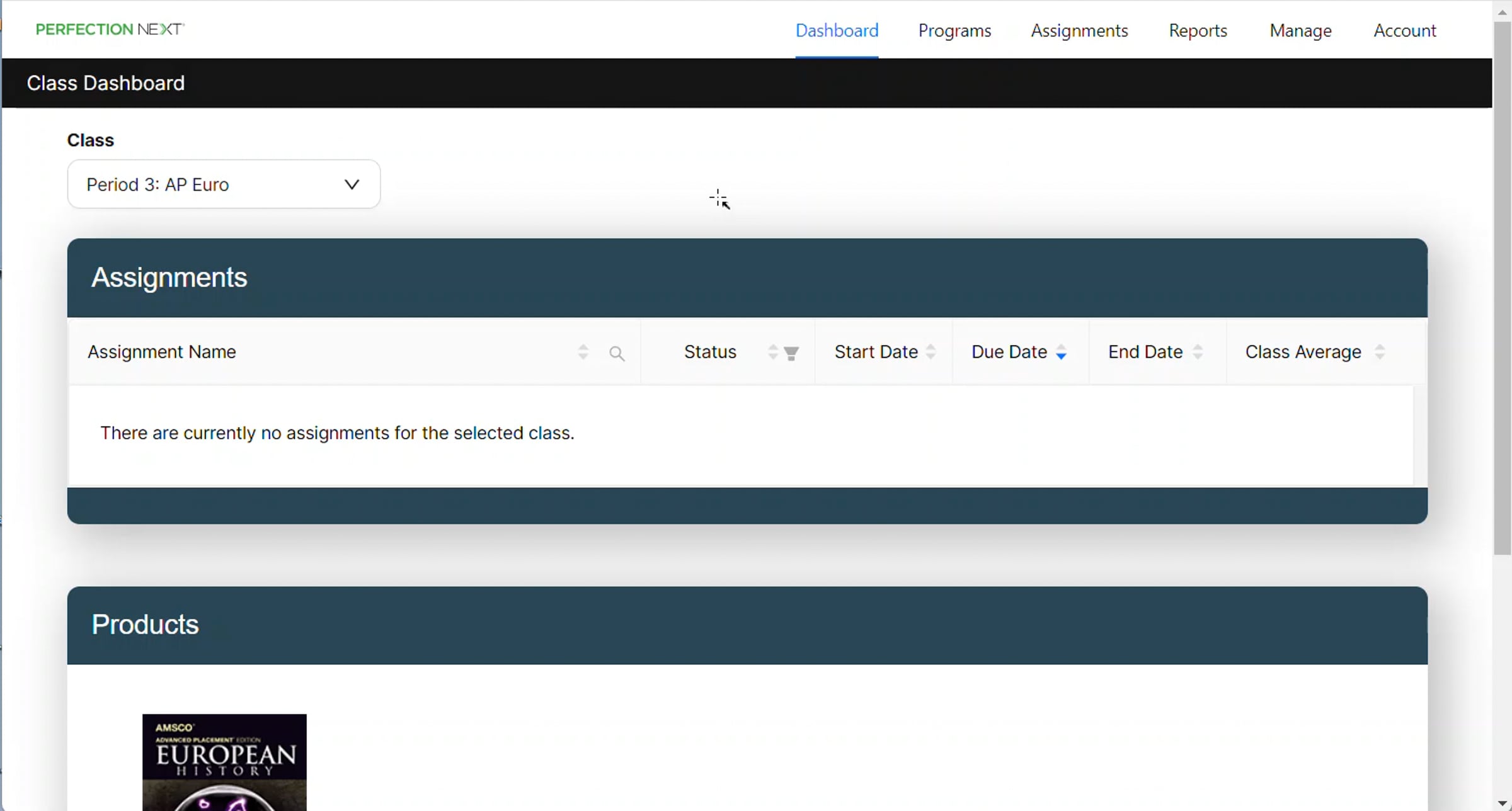Click the Perfection Next logo
The width and height of the screenshot is (1512, 811).
(x=110, y=30)
